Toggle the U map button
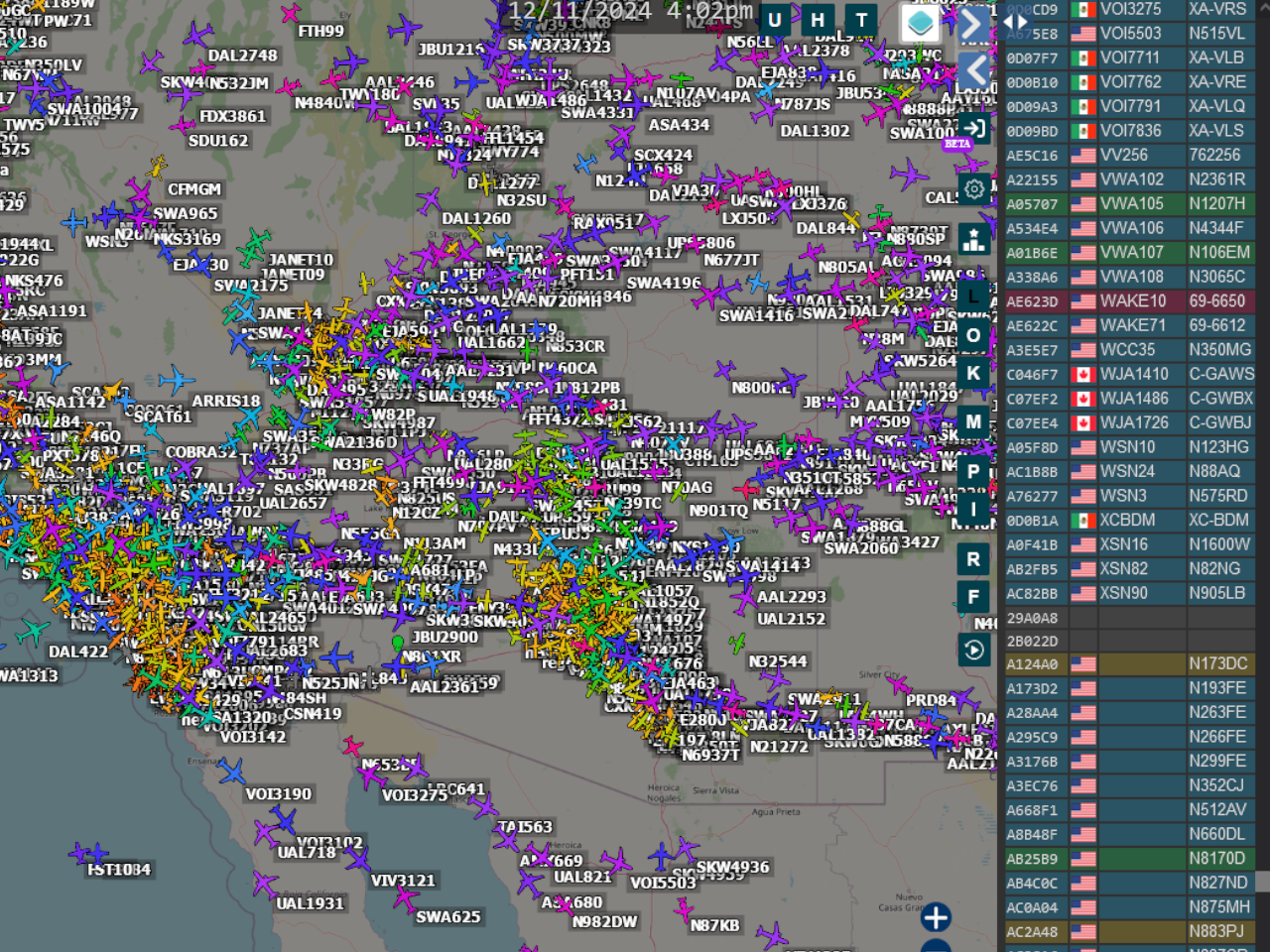Viewport: 1270px width, 952px height. [x=774, y=20]
